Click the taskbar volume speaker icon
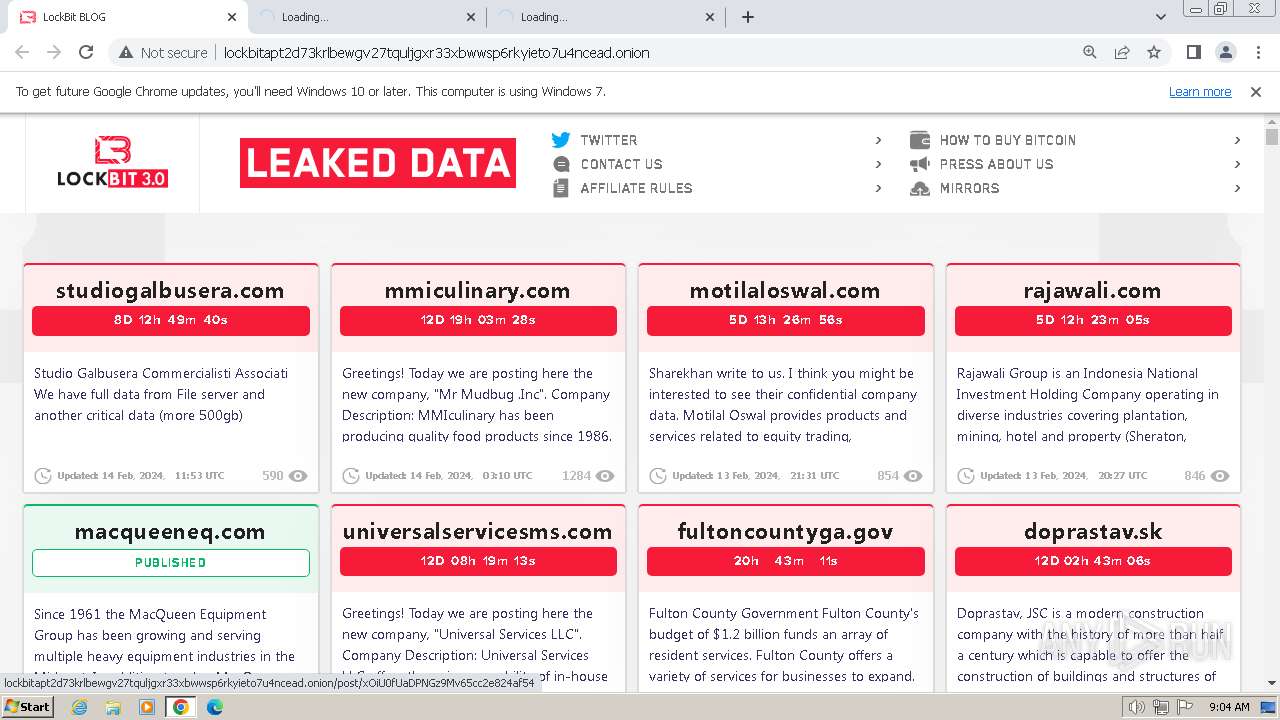This screenshot has height=720, width=1280. tap(1137, 707)
